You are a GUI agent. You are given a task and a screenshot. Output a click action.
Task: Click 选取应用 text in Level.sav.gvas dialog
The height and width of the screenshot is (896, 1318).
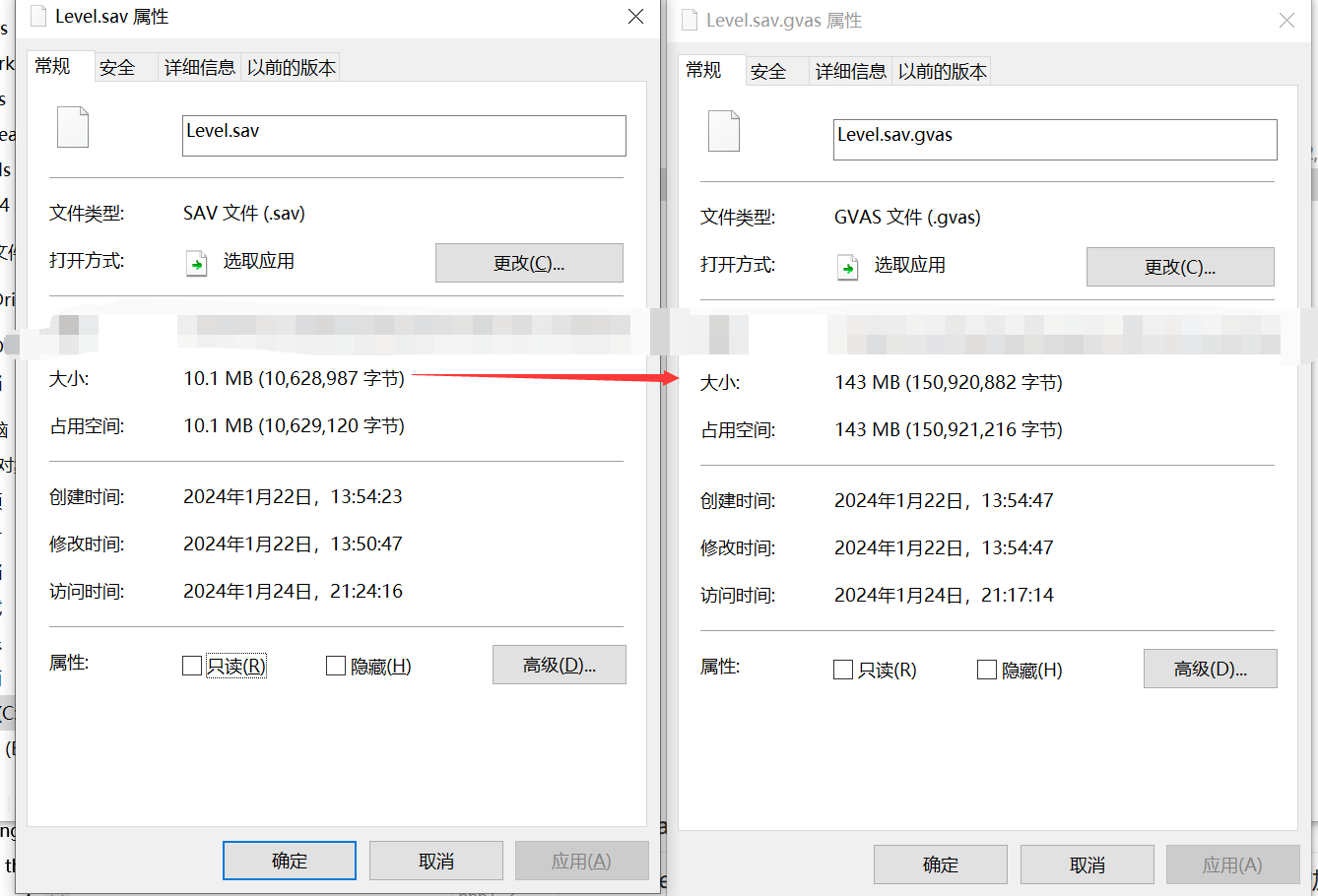click(x=909, y=265)
